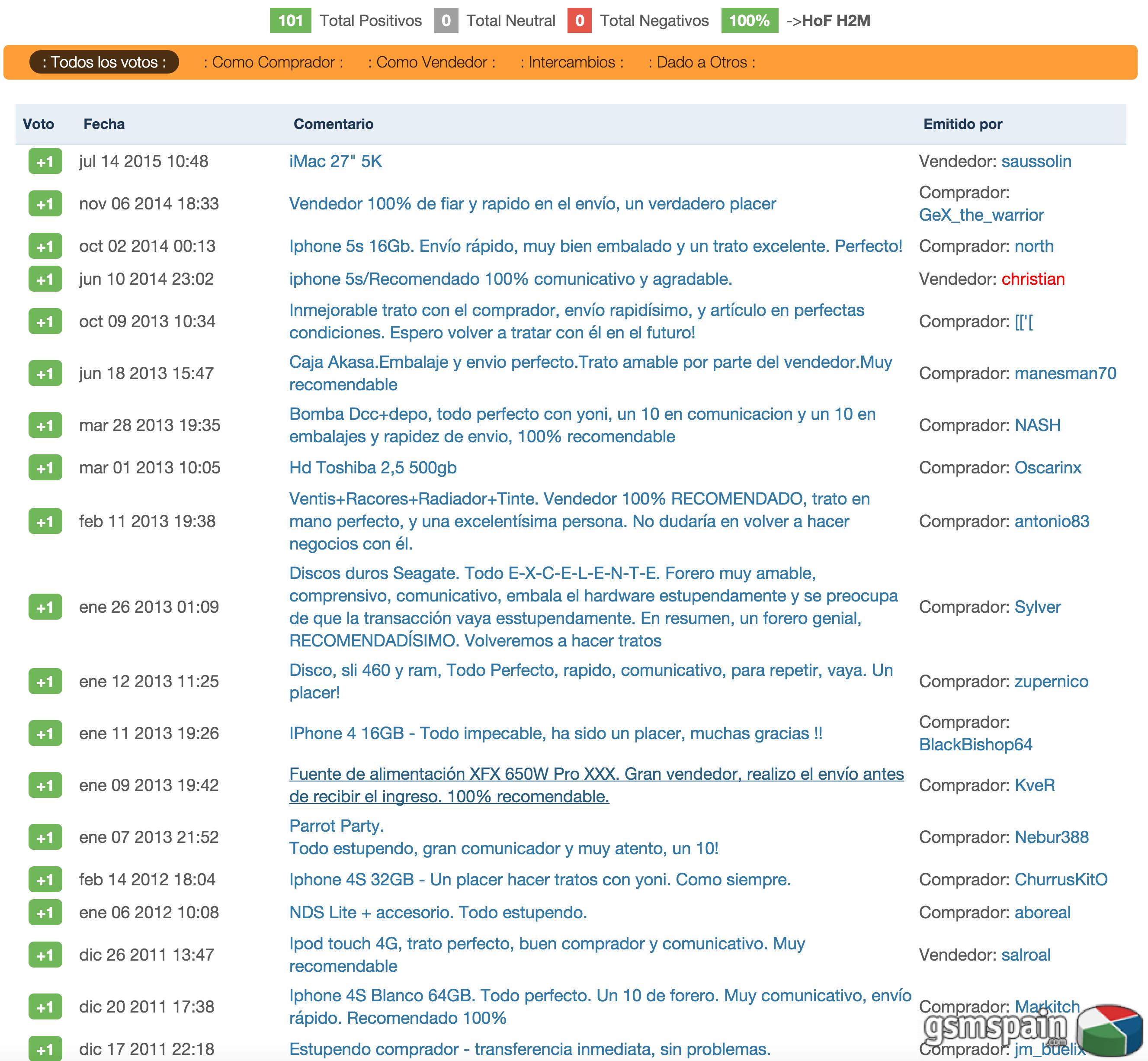The image size is (1148, 1061).
Task: Click the +1 badge for ene 26 2013
Action: (x=45, y=607)
